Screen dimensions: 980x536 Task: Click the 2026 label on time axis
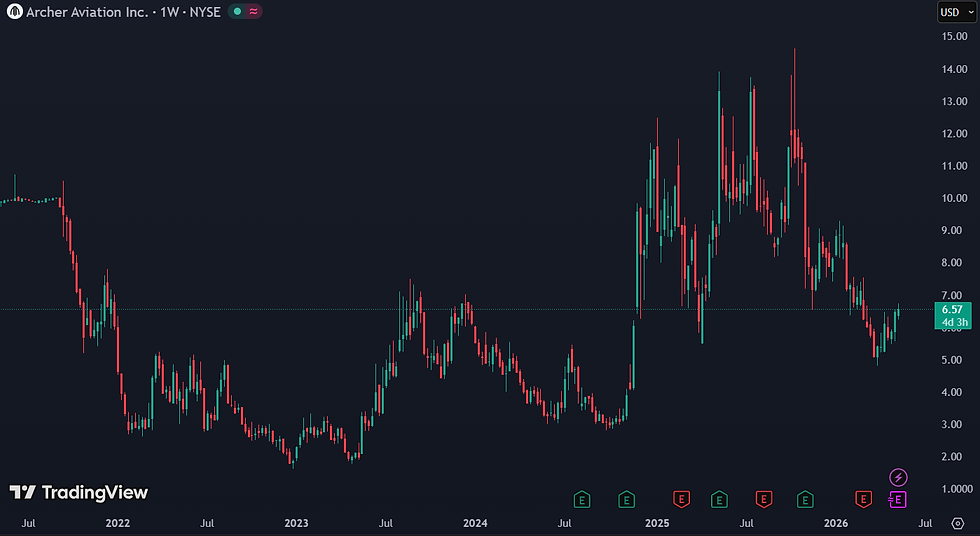836,523
